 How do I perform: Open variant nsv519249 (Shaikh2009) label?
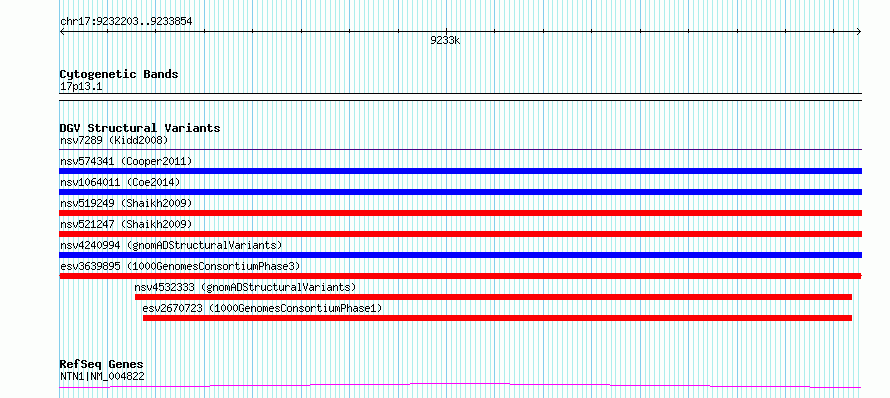126,203
